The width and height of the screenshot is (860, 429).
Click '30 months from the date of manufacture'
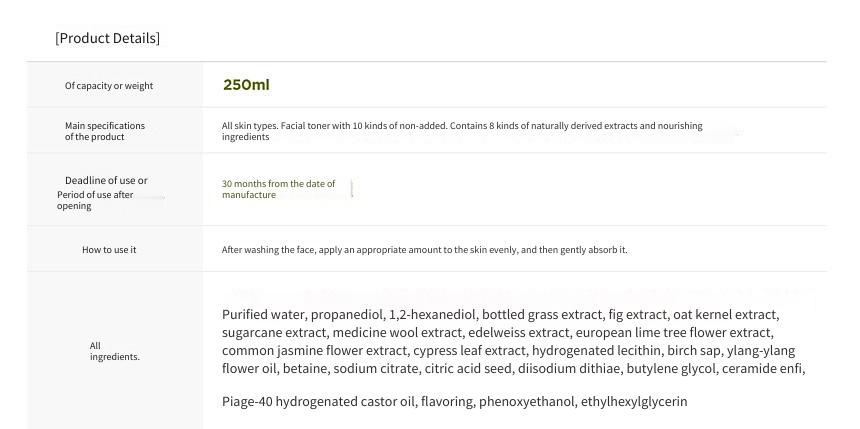coord(279,189)
